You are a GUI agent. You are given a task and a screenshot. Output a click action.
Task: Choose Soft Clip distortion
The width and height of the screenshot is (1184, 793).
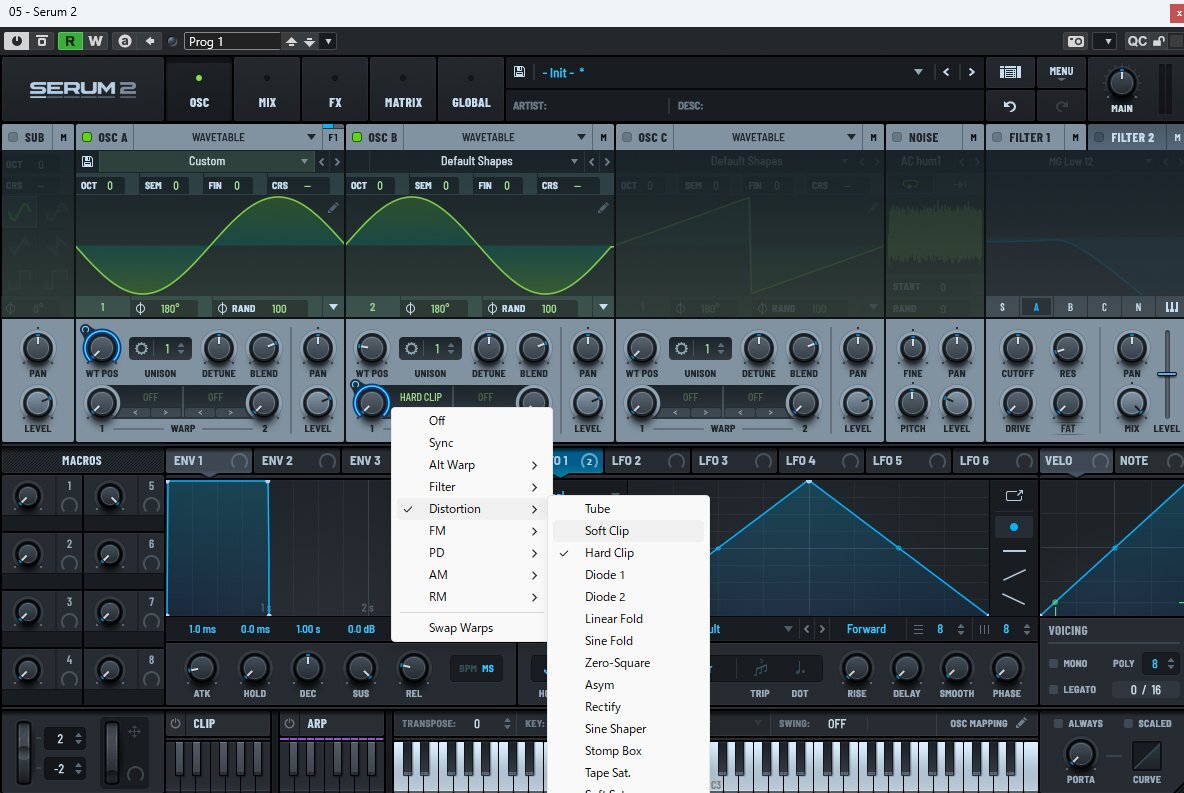628,531
